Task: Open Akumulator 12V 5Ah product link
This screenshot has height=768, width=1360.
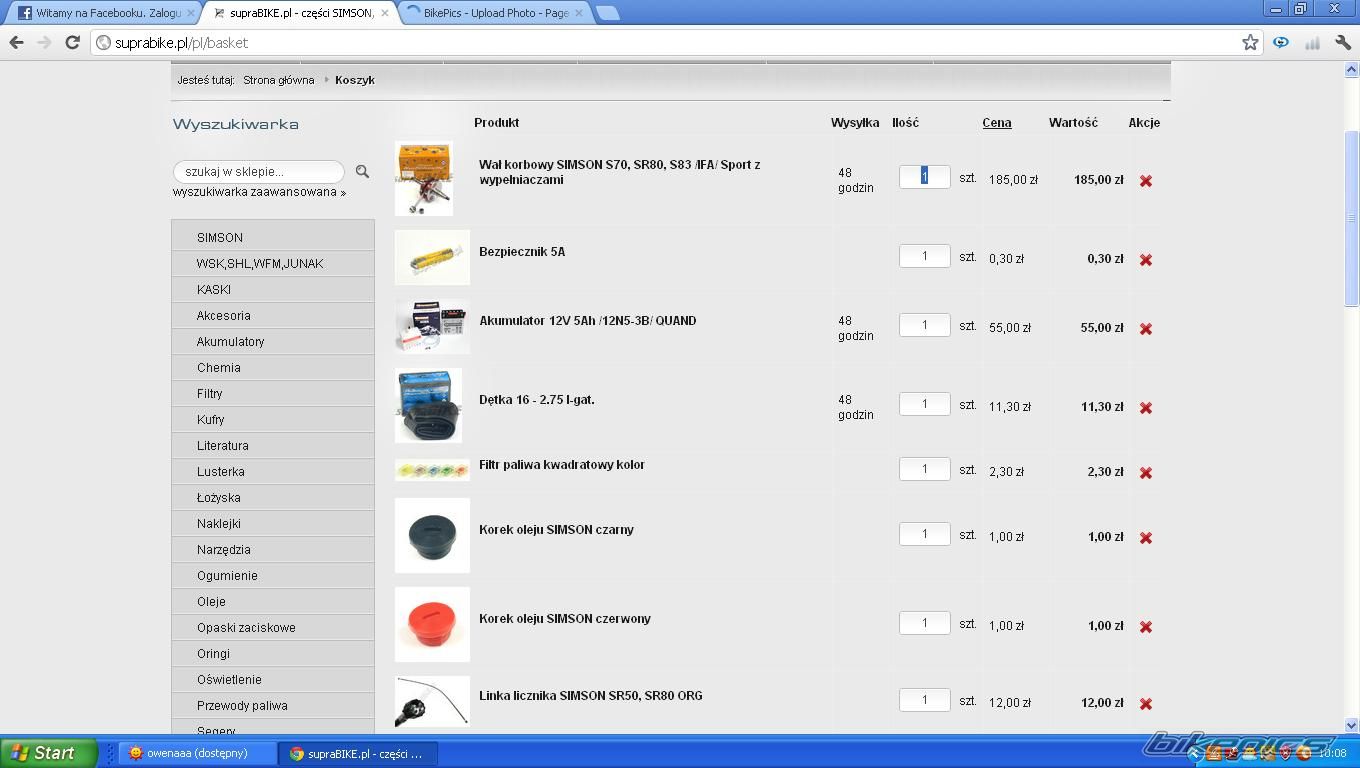Action: [x=587, y=321]
